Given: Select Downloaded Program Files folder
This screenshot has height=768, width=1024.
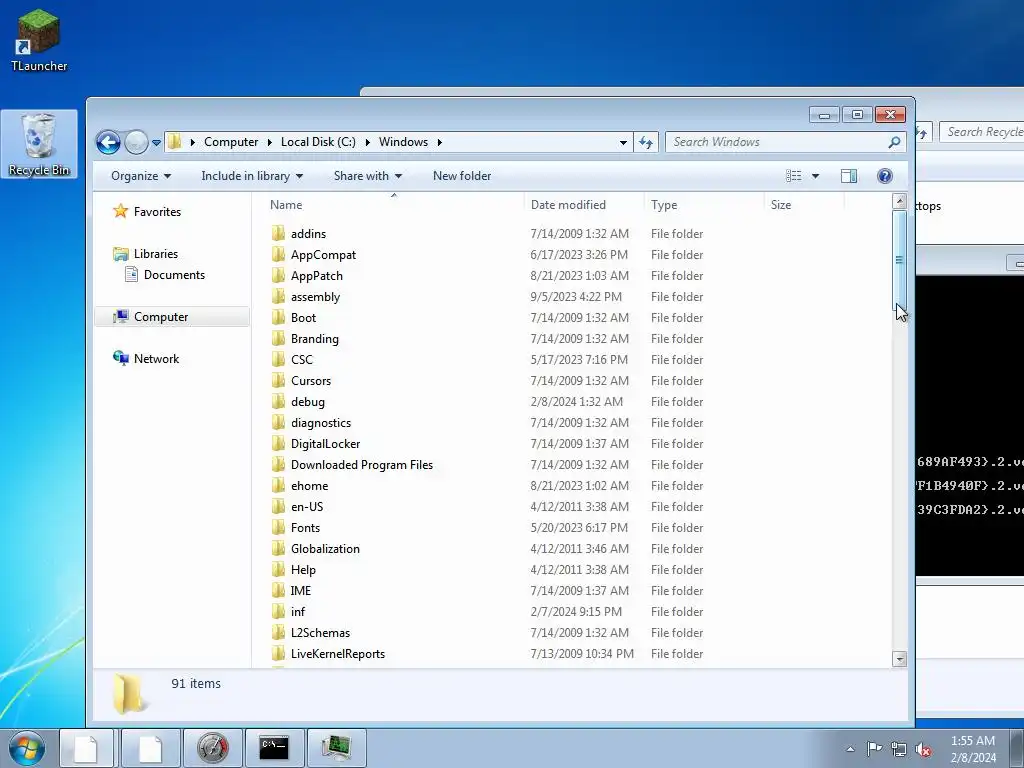Looking at the screenshot, I should tap(362, 464).
